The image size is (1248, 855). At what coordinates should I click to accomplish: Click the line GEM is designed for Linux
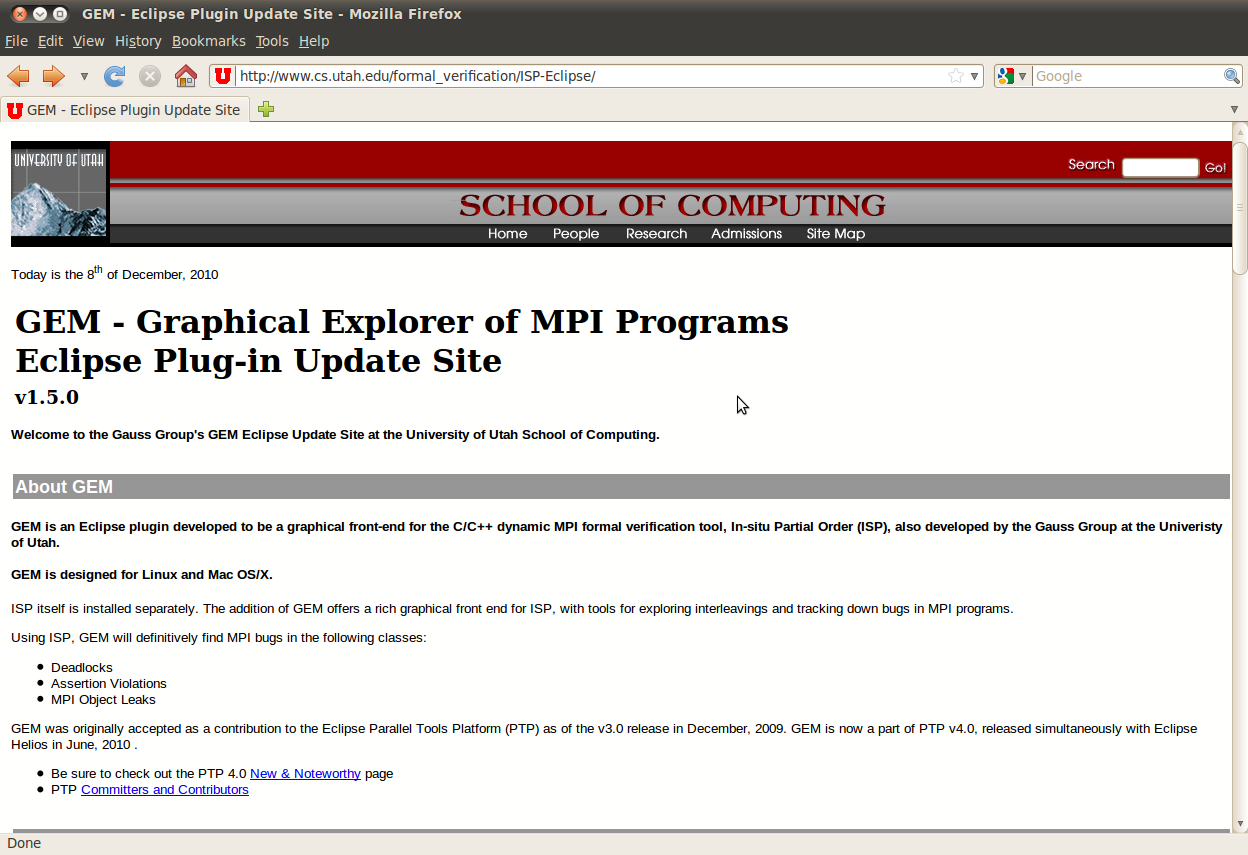pyautogui.click(x=142, y=575)
